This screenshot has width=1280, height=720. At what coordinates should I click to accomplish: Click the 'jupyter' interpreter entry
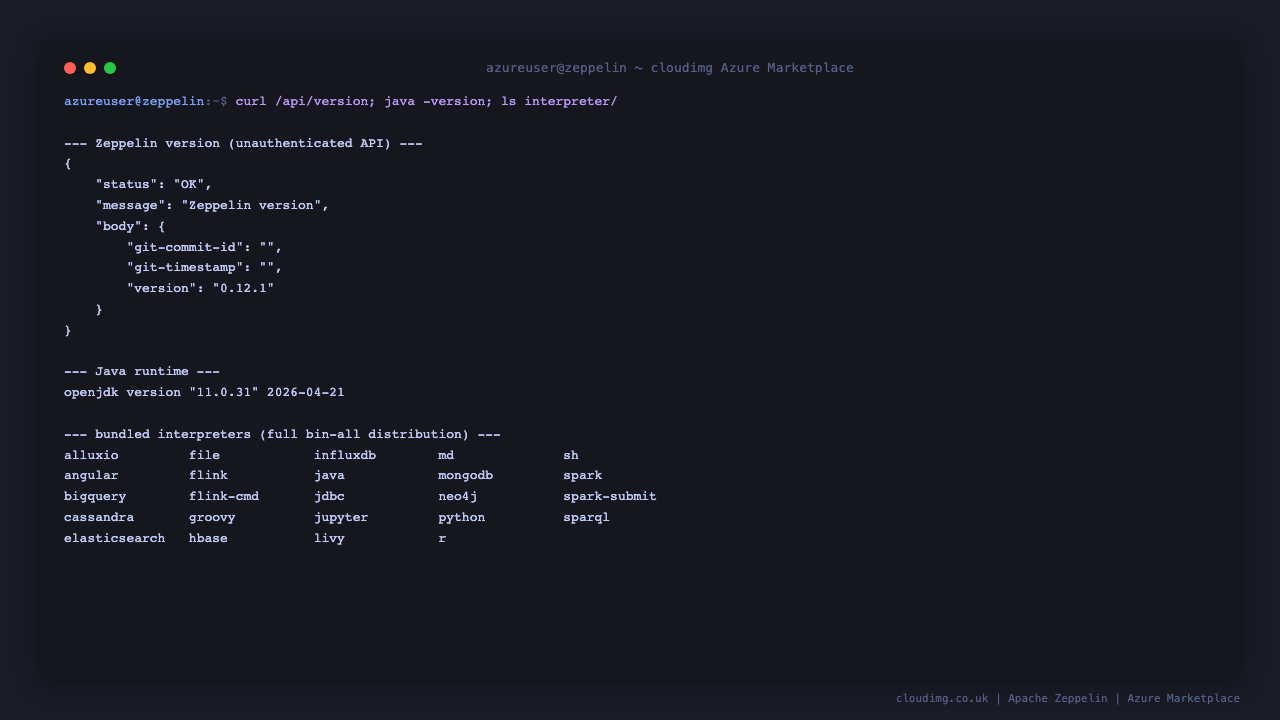(x=341, y=517)
